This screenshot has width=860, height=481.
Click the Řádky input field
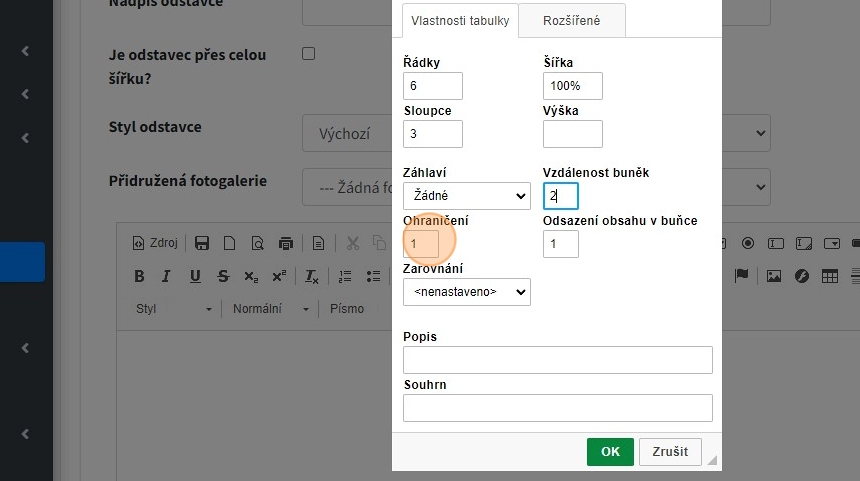point(432,86)
